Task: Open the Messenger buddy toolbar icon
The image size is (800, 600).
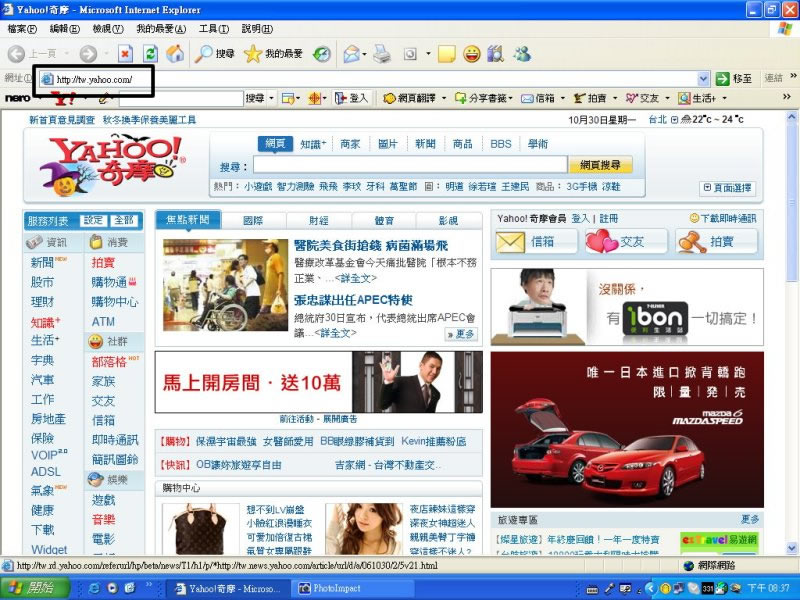Action: coord(521,54)
